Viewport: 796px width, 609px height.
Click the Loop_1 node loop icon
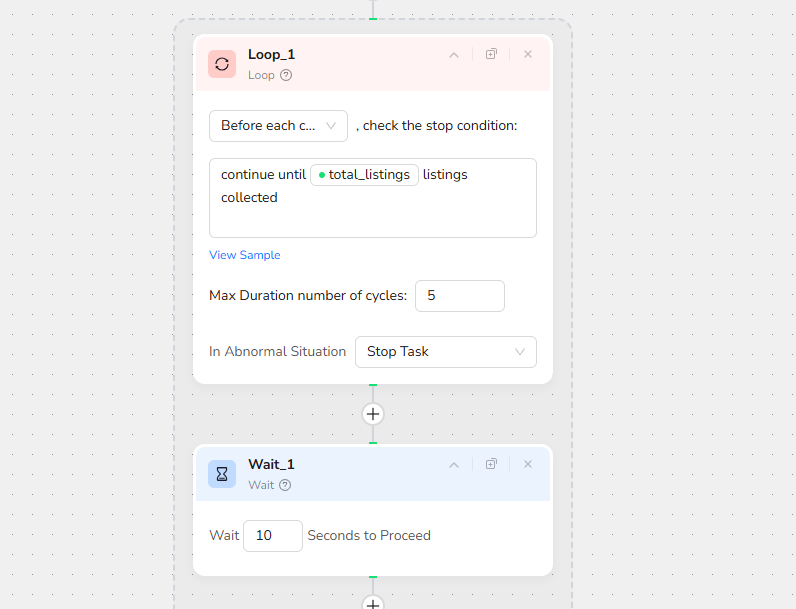click(222, 64)
